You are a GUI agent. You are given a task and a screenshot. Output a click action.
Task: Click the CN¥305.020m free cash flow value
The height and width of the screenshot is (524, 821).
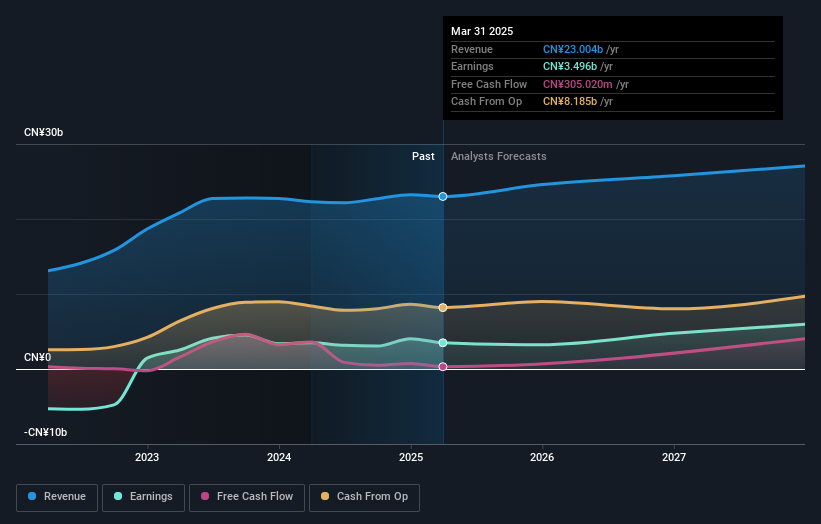coord(578,84)
